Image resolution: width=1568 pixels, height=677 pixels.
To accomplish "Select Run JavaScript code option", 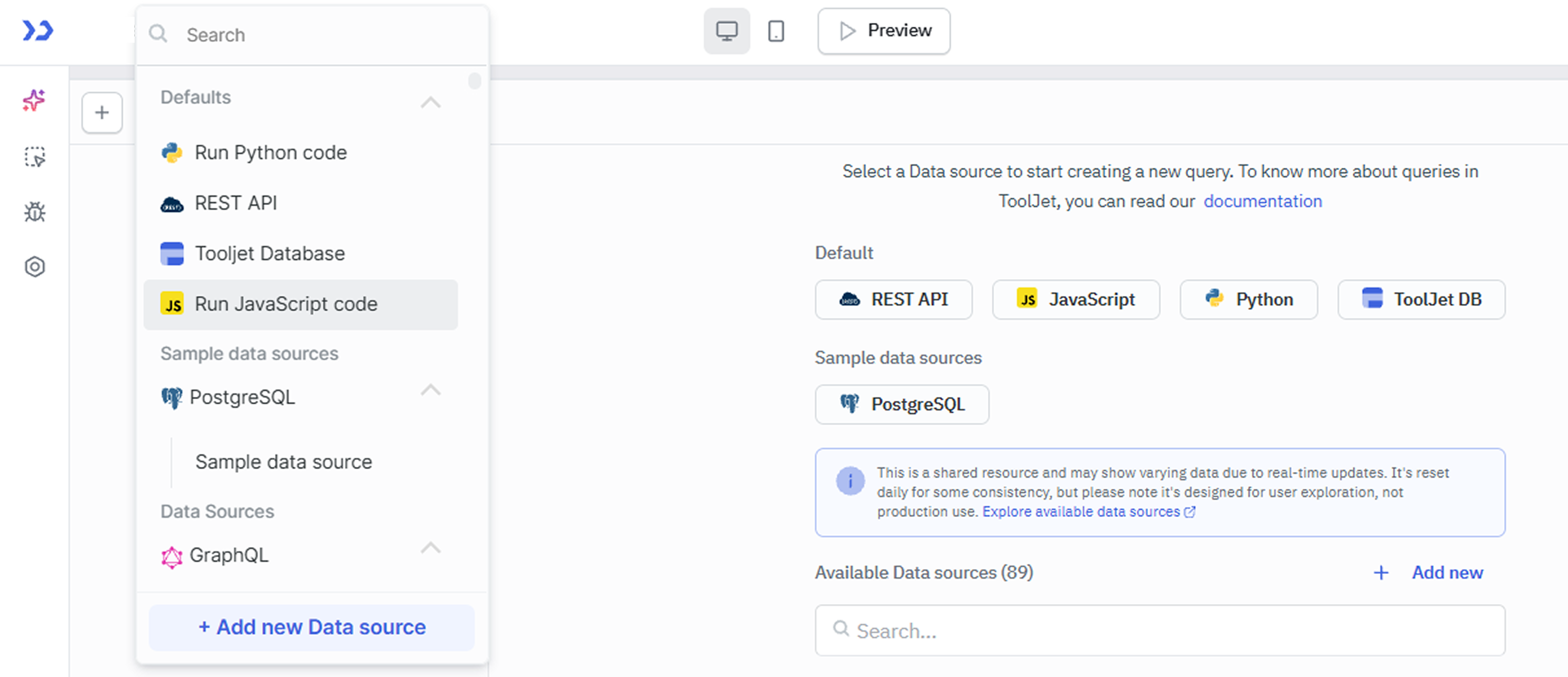I will pyautogui.click(x=286, y=305).
